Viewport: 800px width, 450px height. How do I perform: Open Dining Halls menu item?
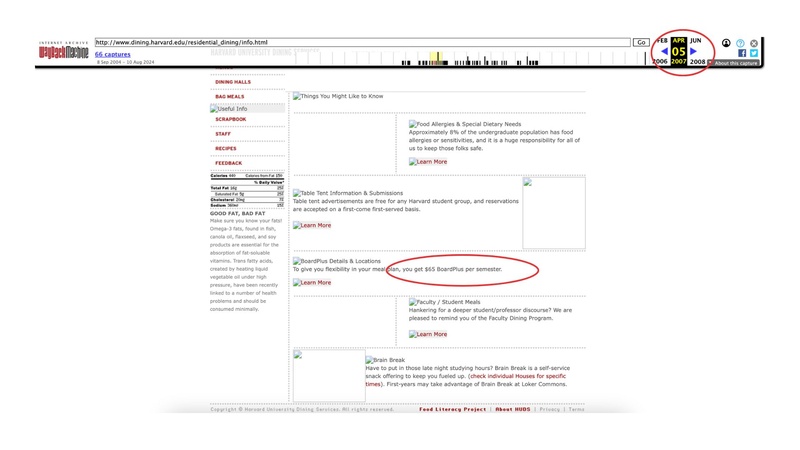[x=233, y=82]
